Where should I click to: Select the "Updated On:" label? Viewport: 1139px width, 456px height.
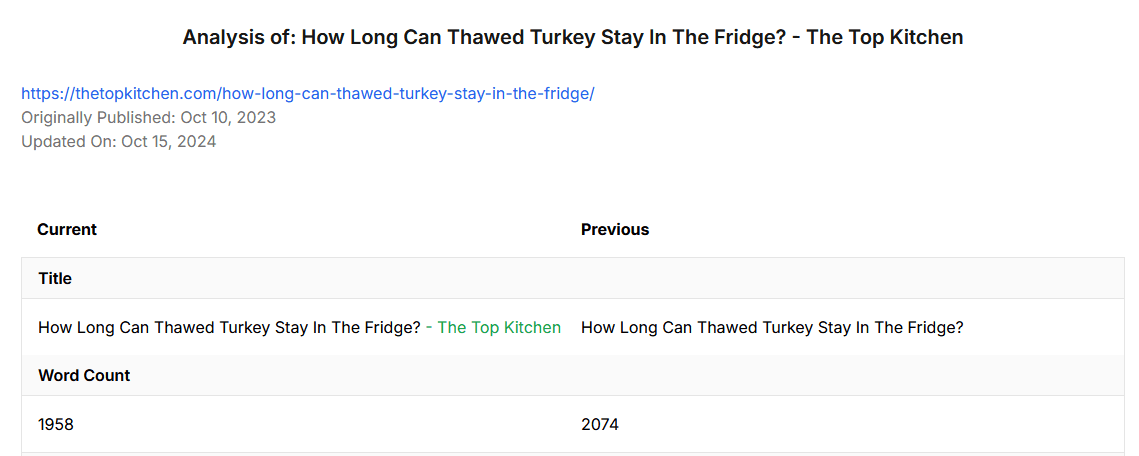coord(68,142)
